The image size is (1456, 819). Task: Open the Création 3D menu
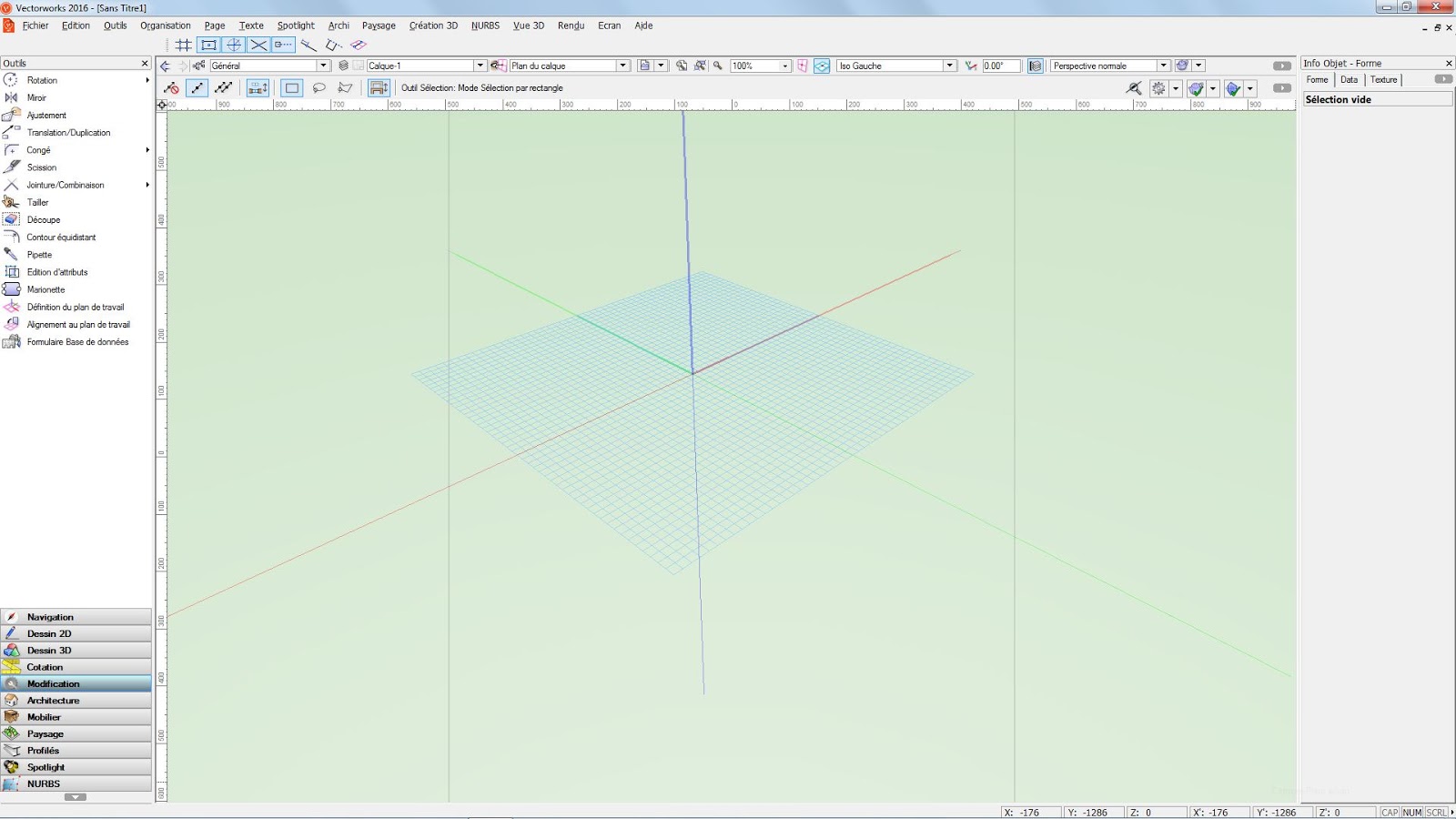[432, 25]
